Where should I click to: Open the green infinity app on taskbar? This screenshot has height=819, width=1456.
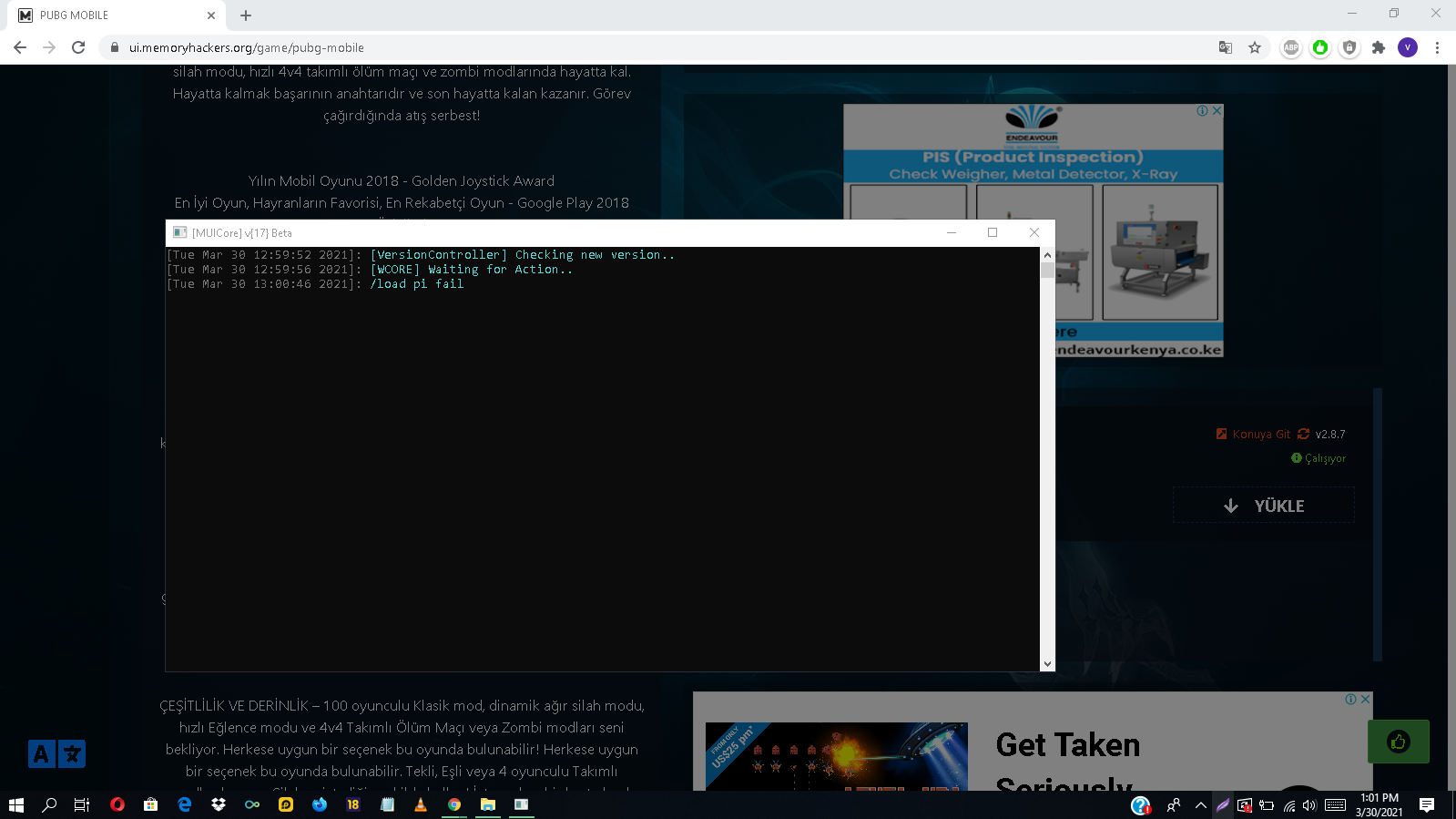coord(252,804)
